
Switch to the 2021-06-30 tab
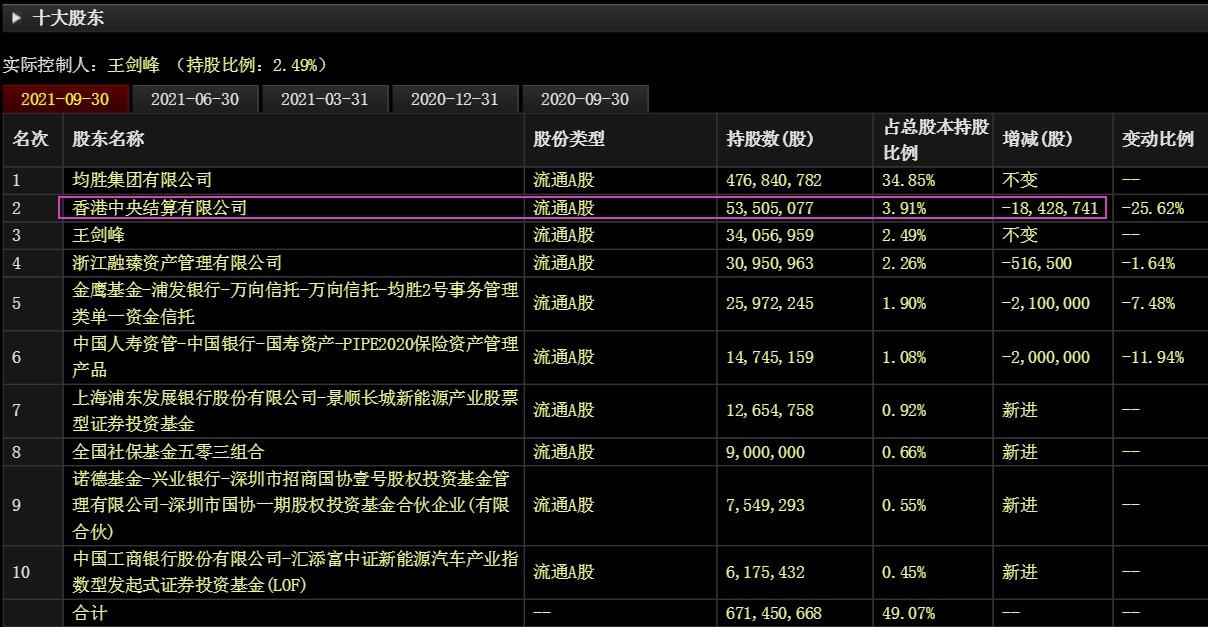pos(196,99)
